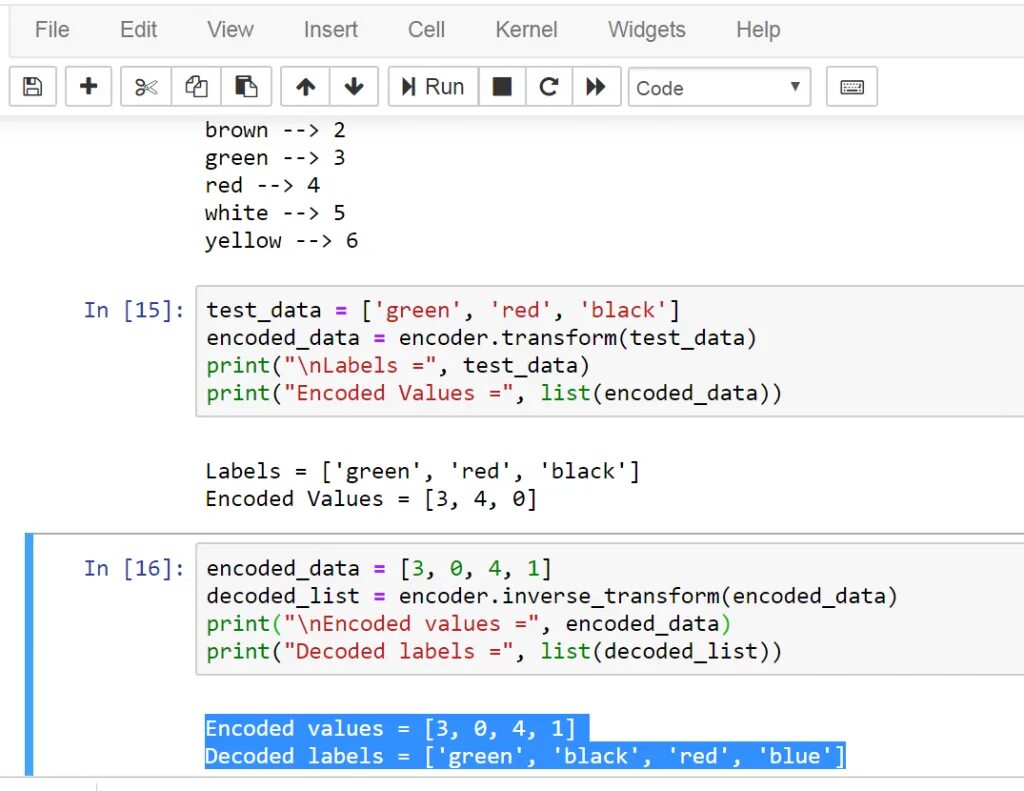Open the View menu
Viewport: 1024px width, 791px height.
(x=230, y=29)
